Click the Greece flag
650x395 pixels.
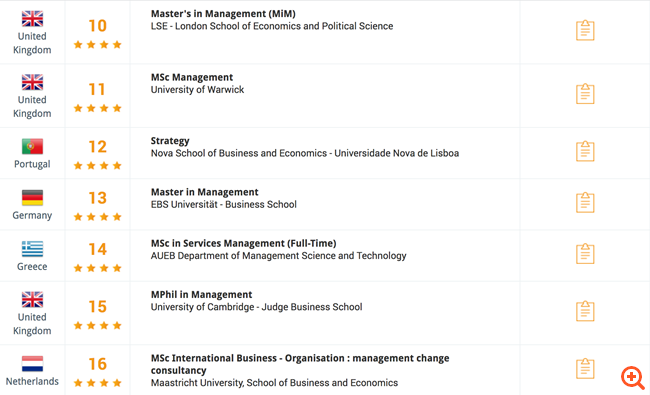coord(32,249)
